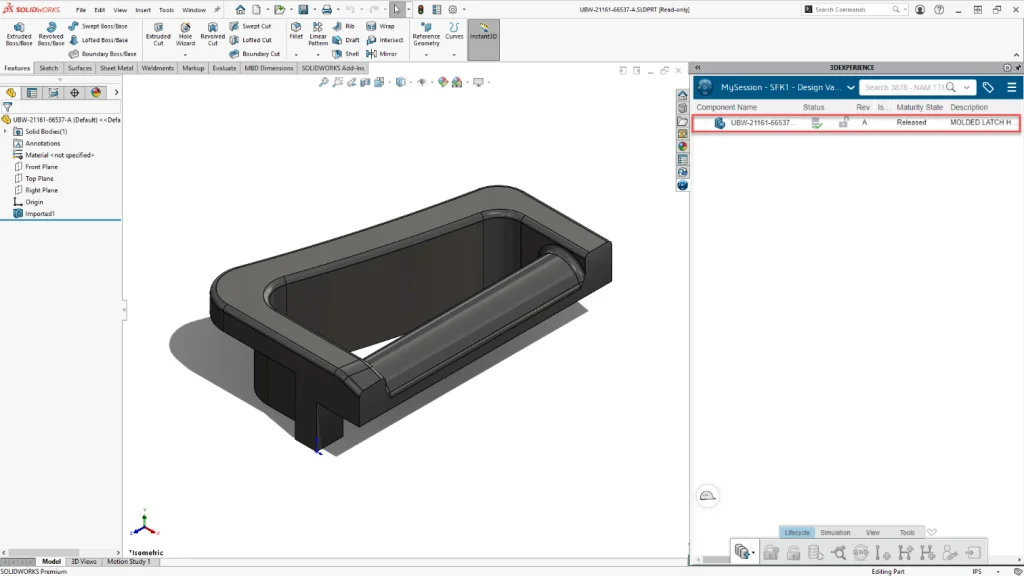This screenshot has width=1024, height=576.
Task: Expand the Solid Bodies(1) tree node
Action: [x=6, y=131]
